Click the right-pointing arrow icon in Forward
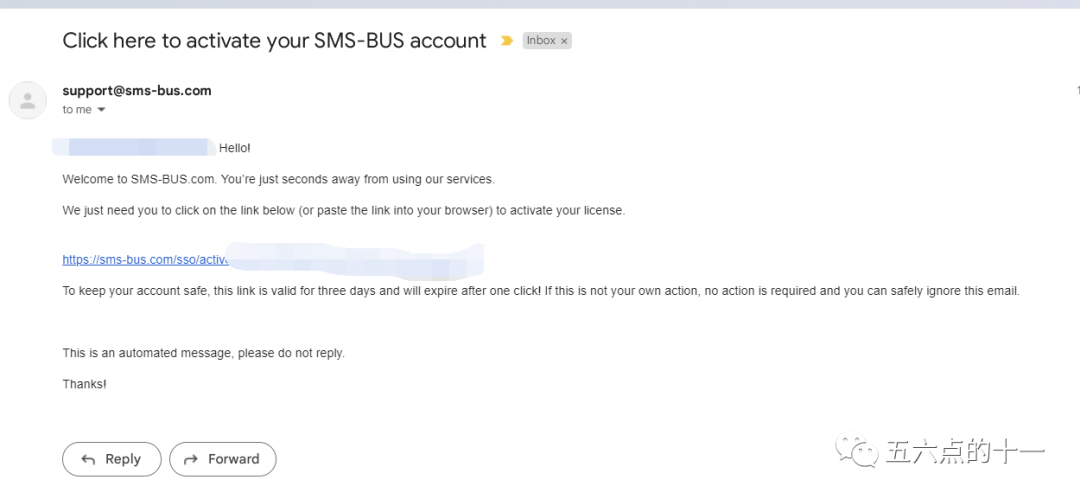 (189, 459)
